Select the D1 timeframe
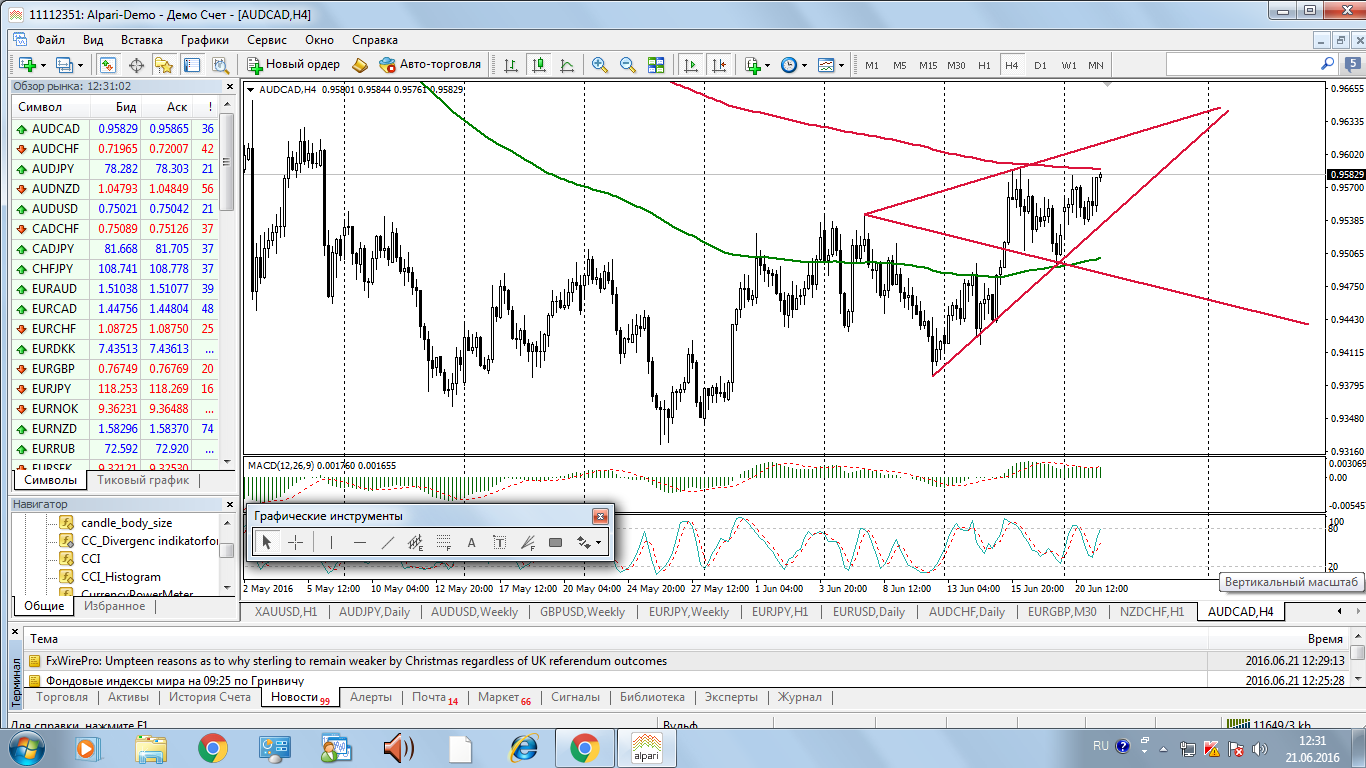This screenshot has width=1366, height=768. (x=1040, y=65)
